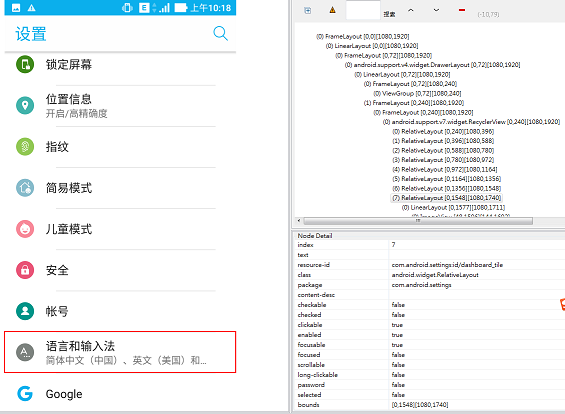Viewport: 565px width, 414px height.
Task: Click the red minus clear-search icon
Action: (462, 10)
